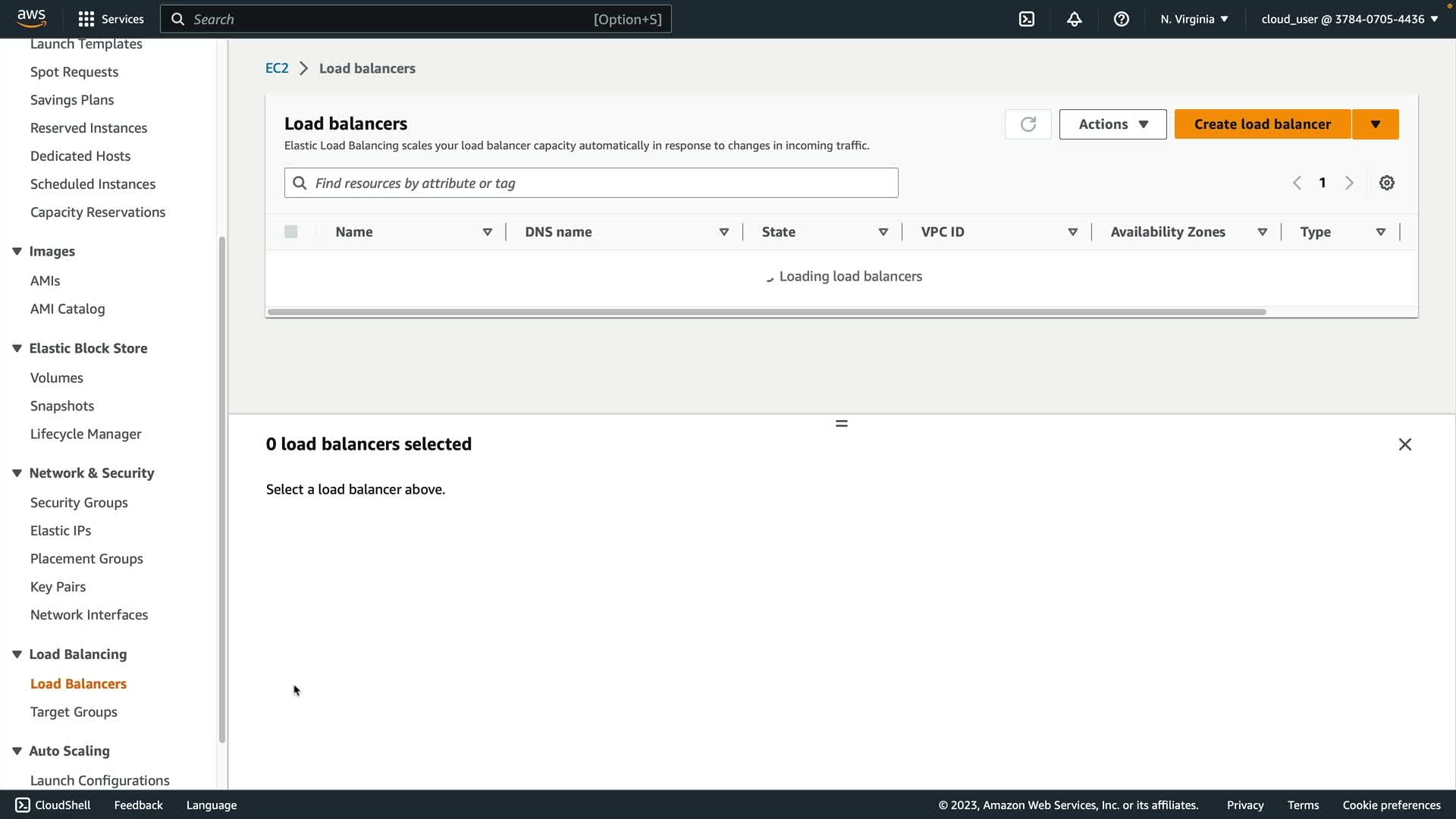This screenshot has height=819, width=1456.
Task: Expand the Create load balancer arrow dropdown
Action: tap(1375, 124)
